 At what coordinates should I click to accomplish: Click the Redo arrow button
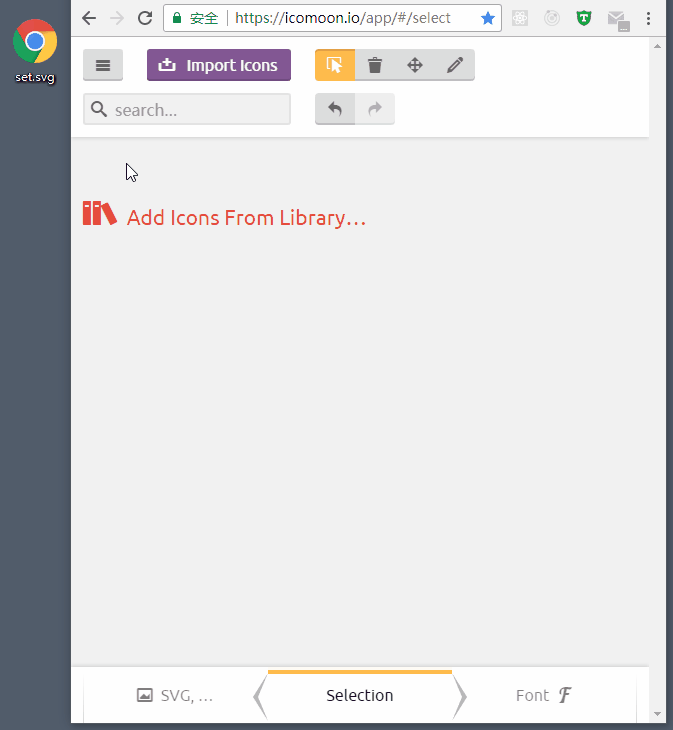[375, 109]
